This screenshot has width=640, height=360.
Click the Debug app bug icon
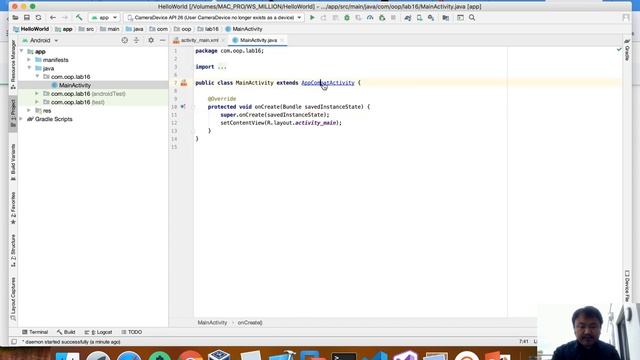[x=347, y=18]
